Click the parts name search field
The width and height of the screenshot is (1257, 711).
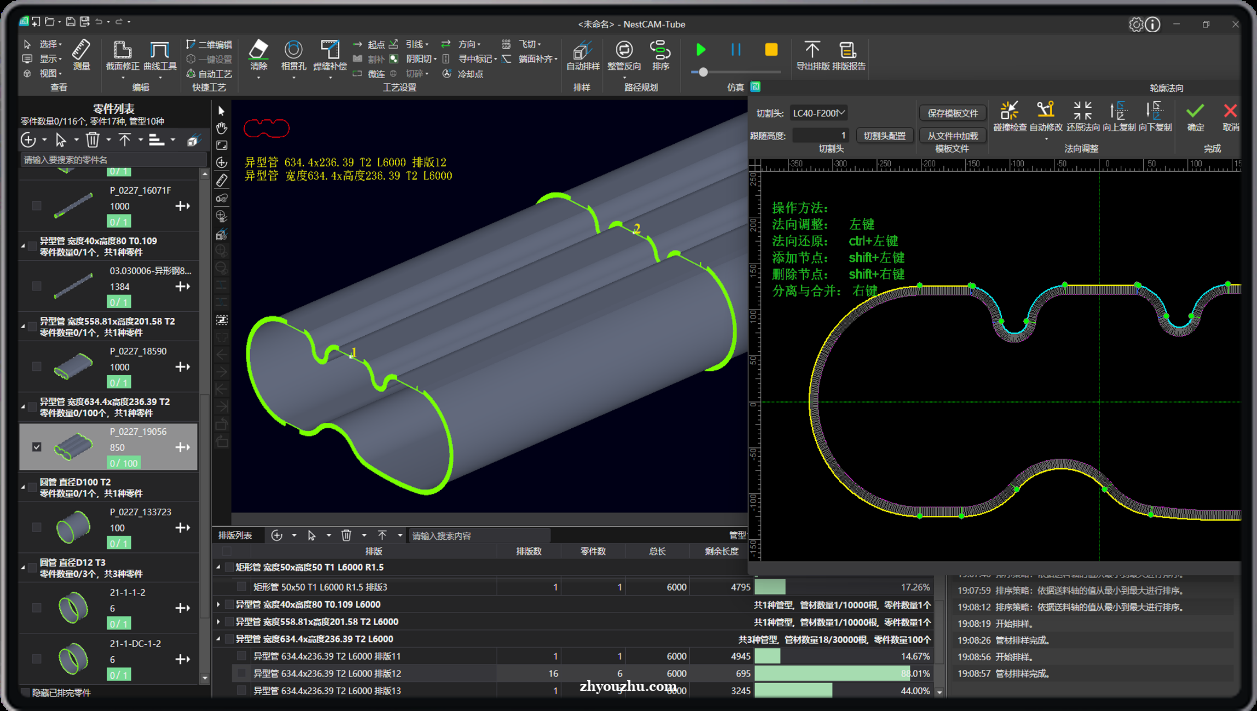tap(113, 160)
